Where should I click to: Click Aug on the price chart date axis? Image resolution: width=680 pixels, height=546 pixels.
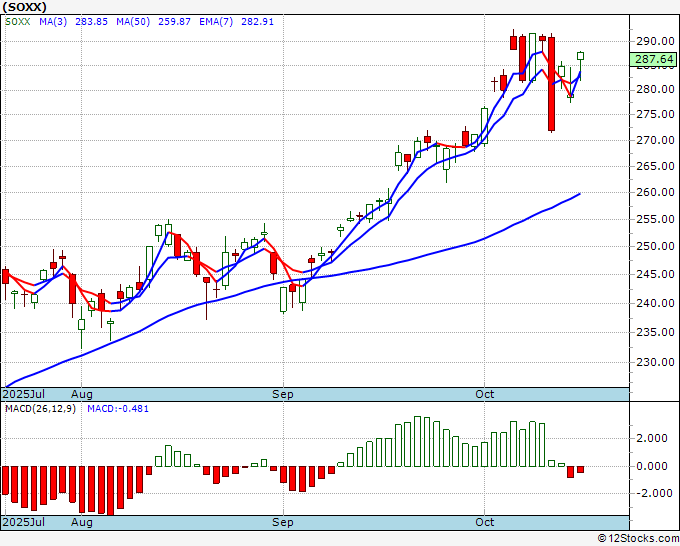(x=82, y=395)
